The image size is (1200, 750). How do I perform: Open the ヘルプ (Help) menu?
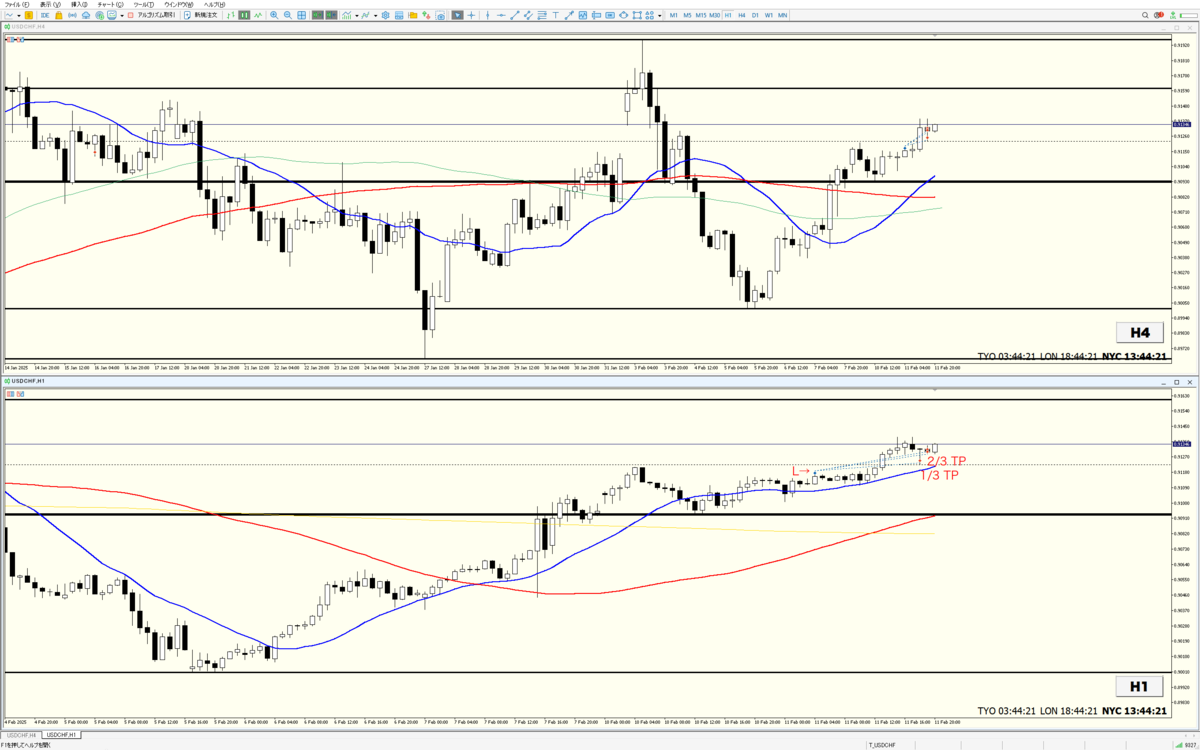pos(214,5)
